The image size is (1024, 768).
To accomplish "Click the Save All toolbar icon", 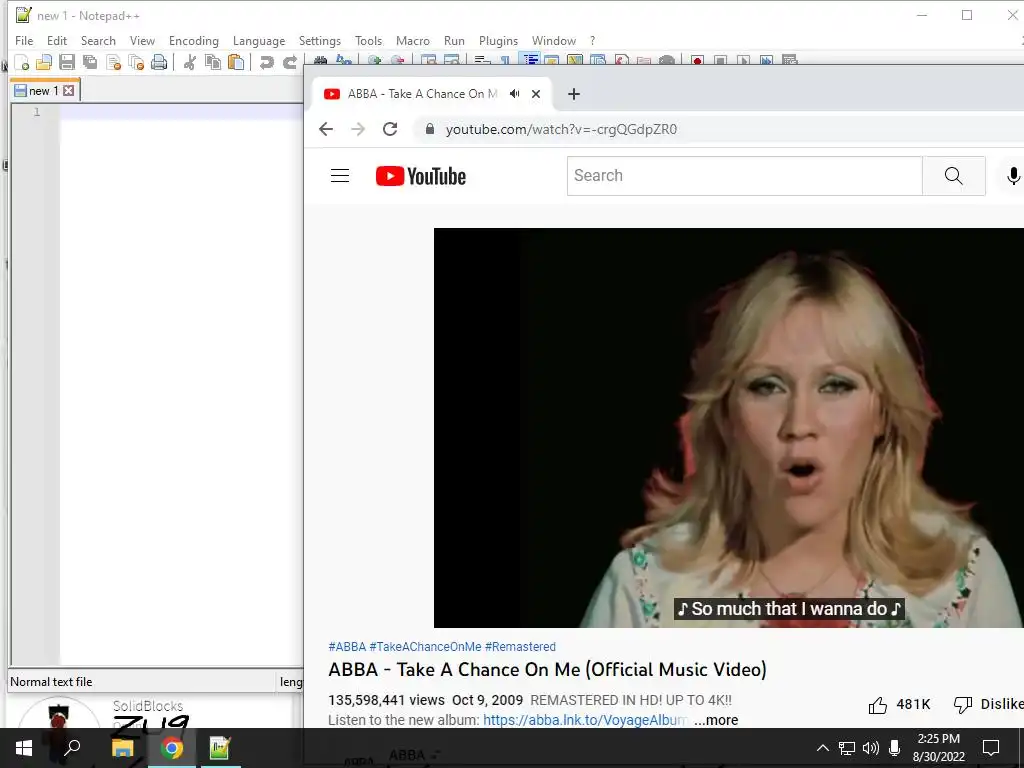I will click(x=90, y=62).
